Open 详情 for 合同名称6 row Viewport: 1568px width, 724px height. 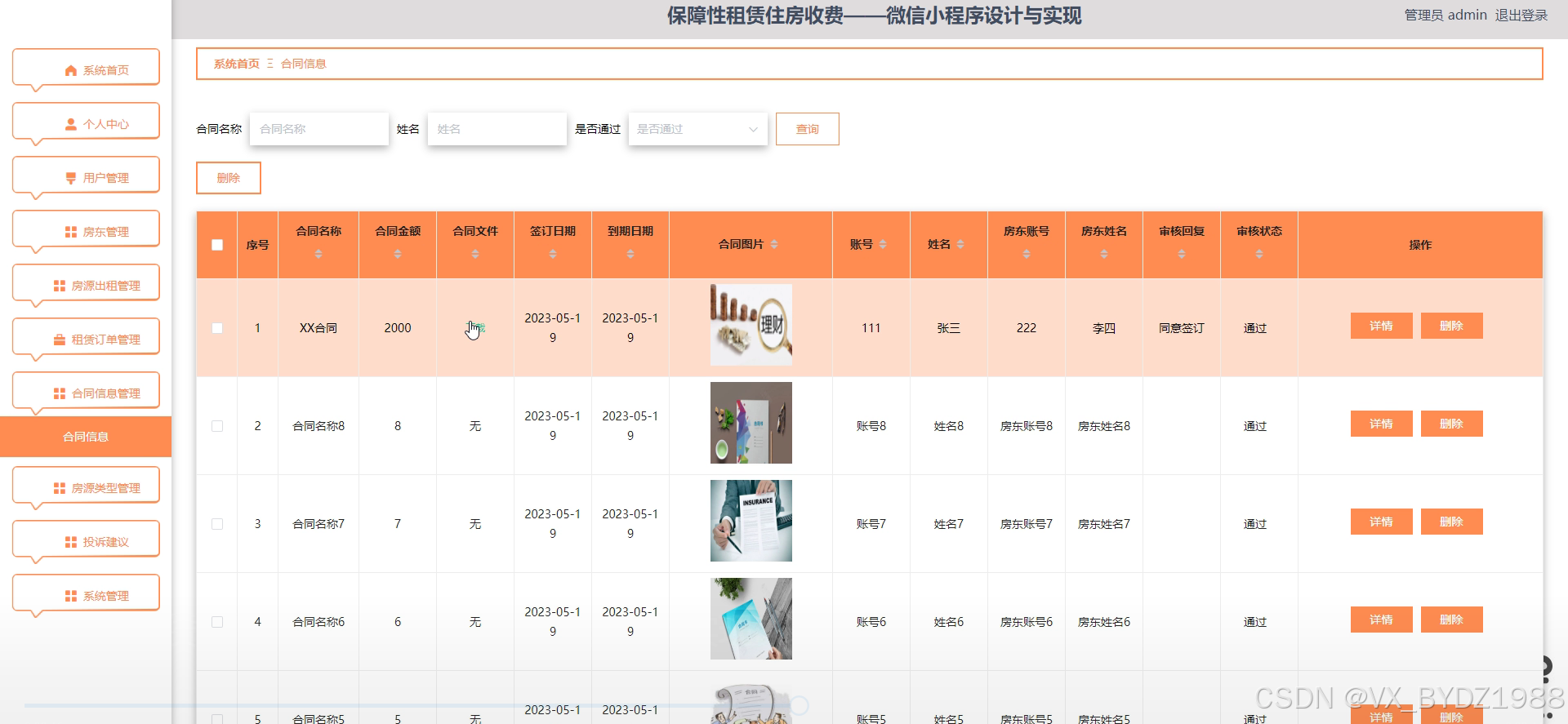[1382, 620]
